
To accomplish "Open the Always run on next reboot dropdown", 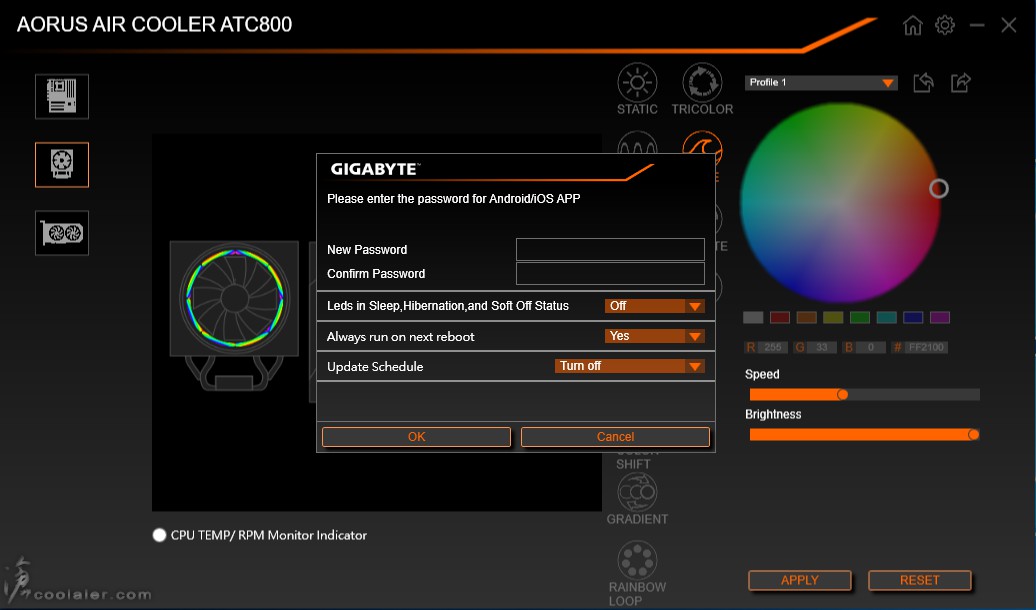I will click(x=654, y=336).
